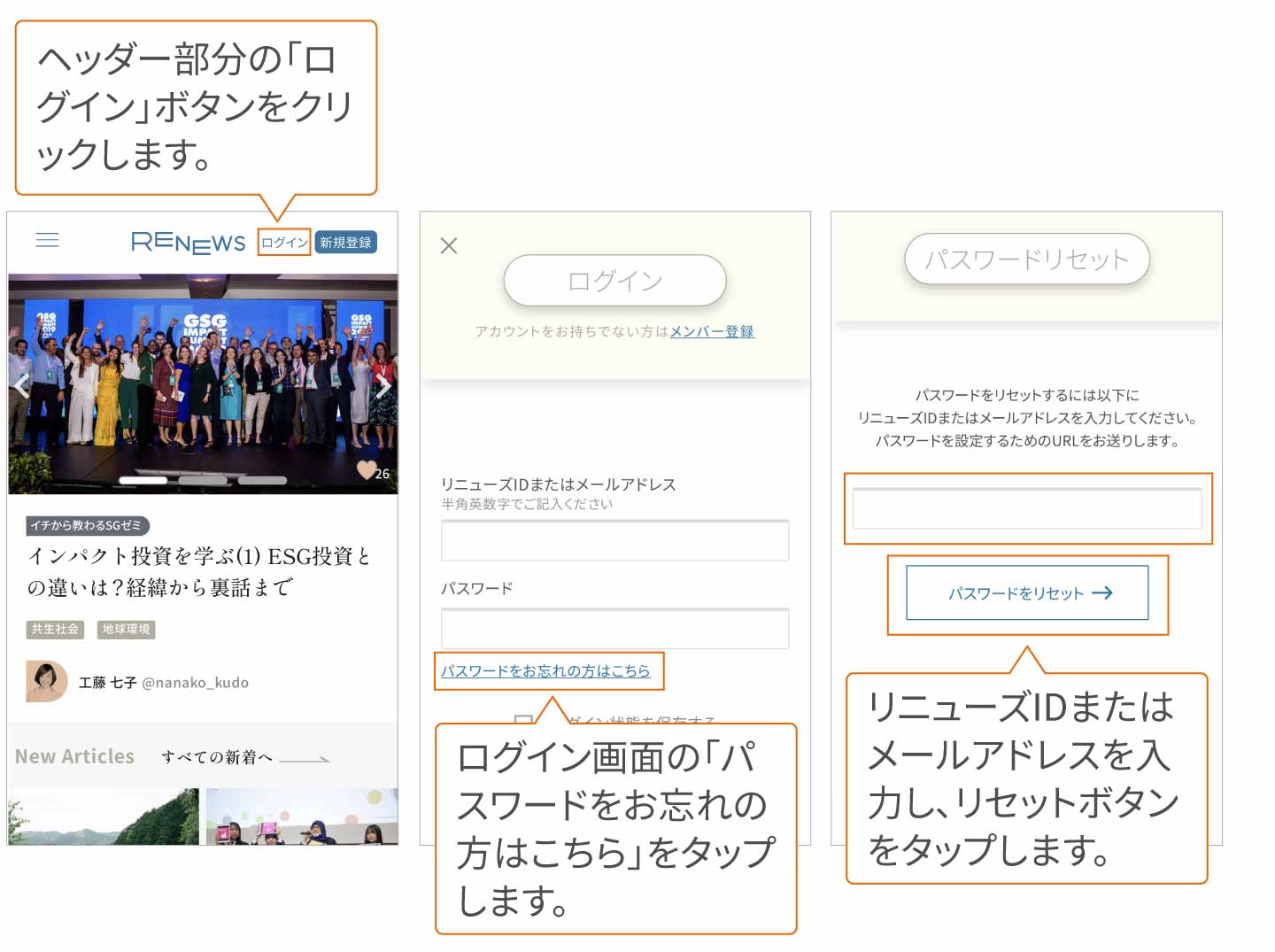Select the 地球環境 tag

(126, 629)
